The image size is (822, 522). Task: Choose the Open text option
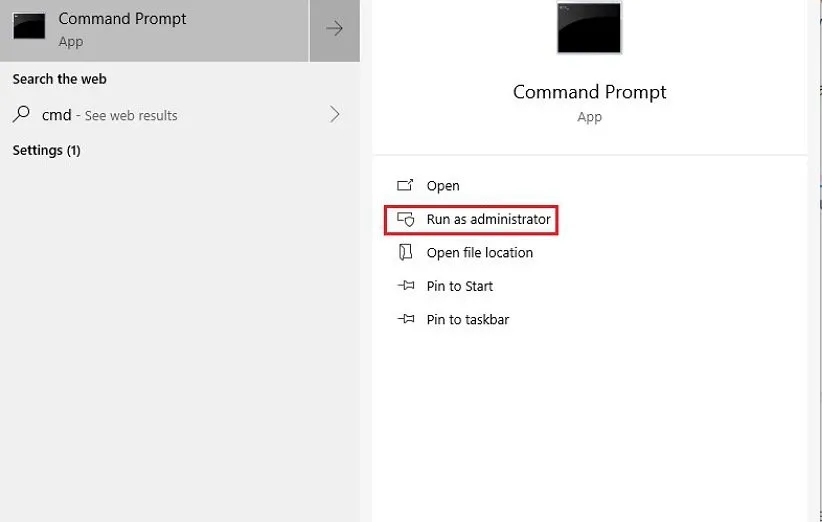click(443, 186)
